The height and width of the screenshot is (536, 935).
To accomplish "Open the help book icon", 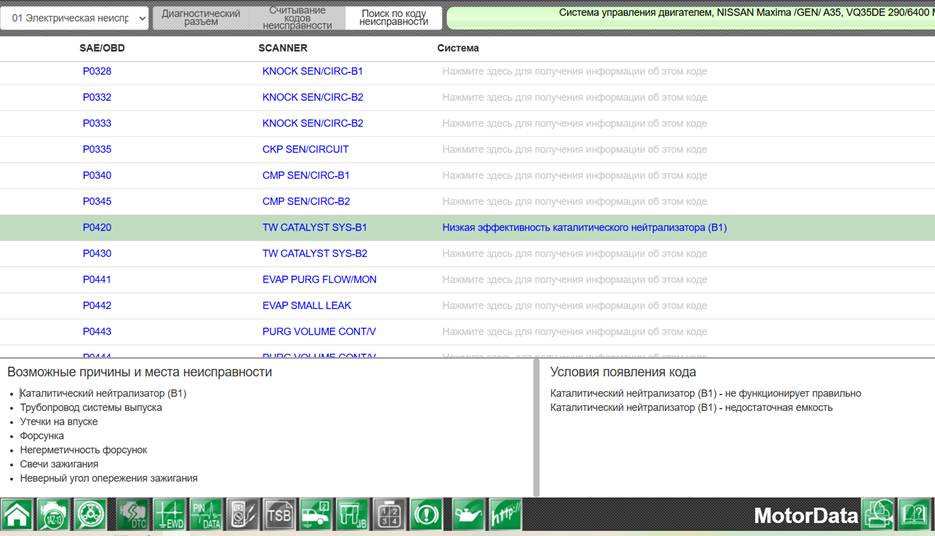I will click(915, 515).
